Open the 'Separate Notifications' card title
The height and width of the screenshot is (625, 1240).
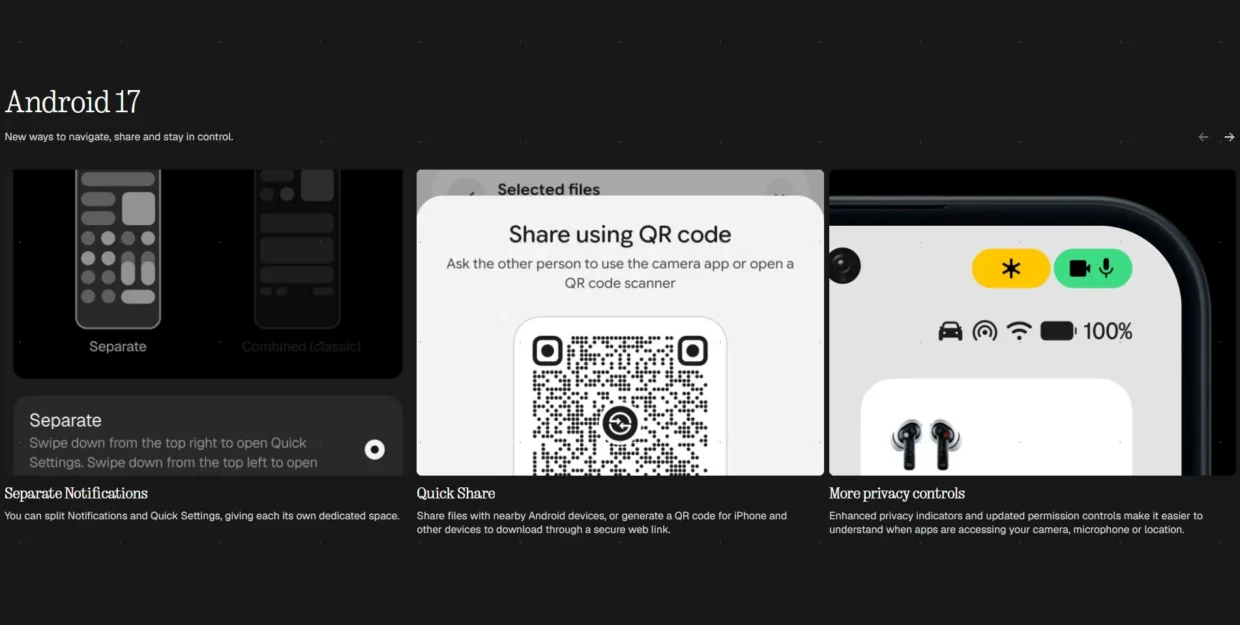click(76, 493)
